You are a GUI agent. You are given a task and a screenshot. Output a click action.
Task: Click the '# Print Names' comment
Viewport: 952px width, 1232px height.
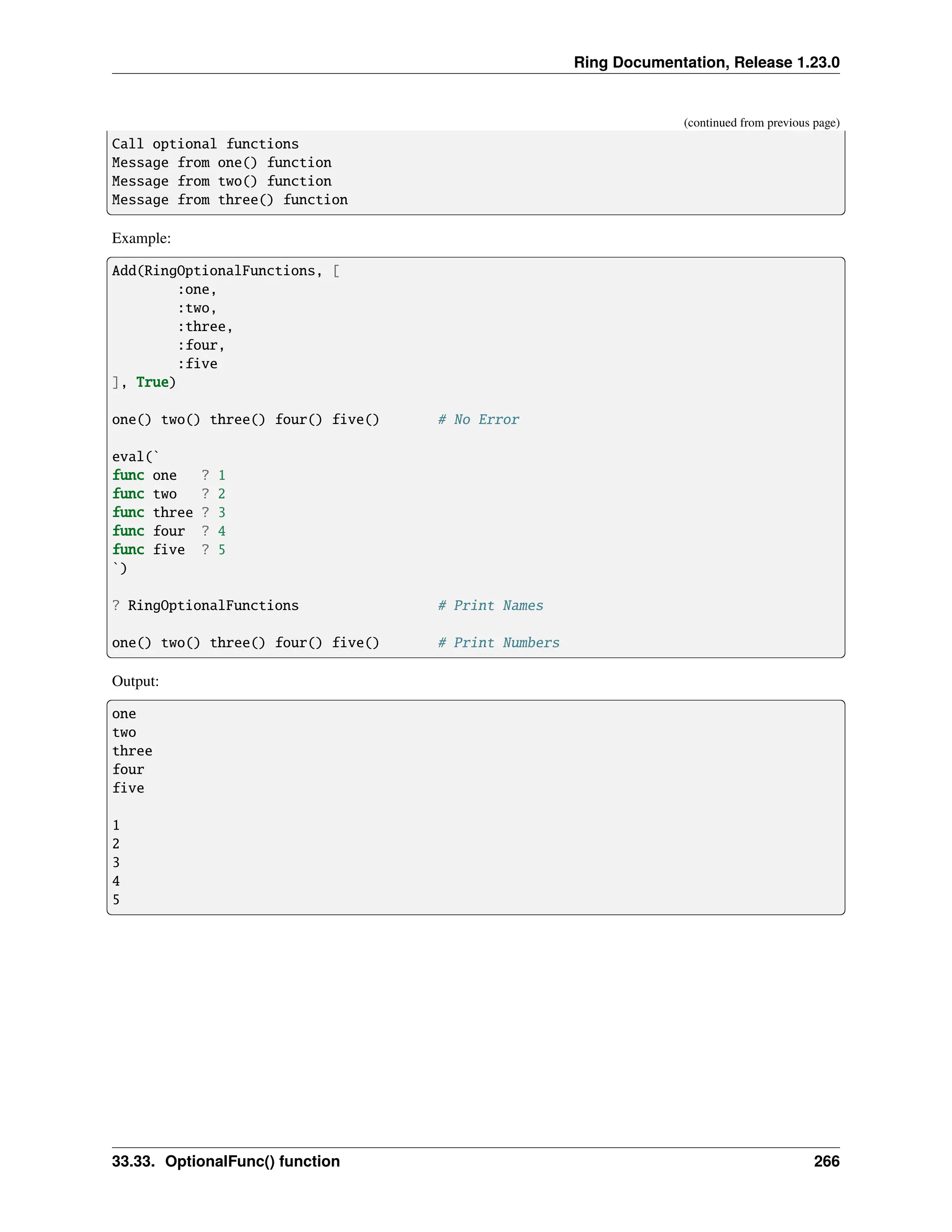(491, 605)
